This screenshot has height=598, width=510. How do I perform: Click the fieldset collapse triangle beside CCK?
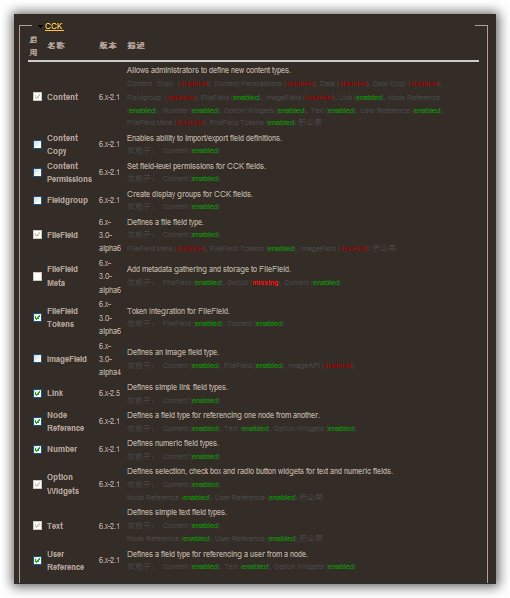click(40, 27)
